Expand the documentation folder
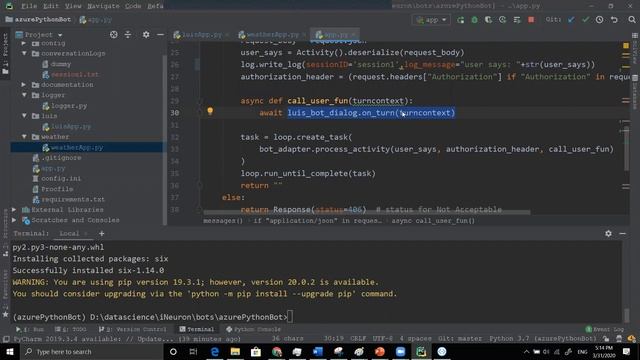This screenshot has width=640, height=360. click(x=24, y=84)
